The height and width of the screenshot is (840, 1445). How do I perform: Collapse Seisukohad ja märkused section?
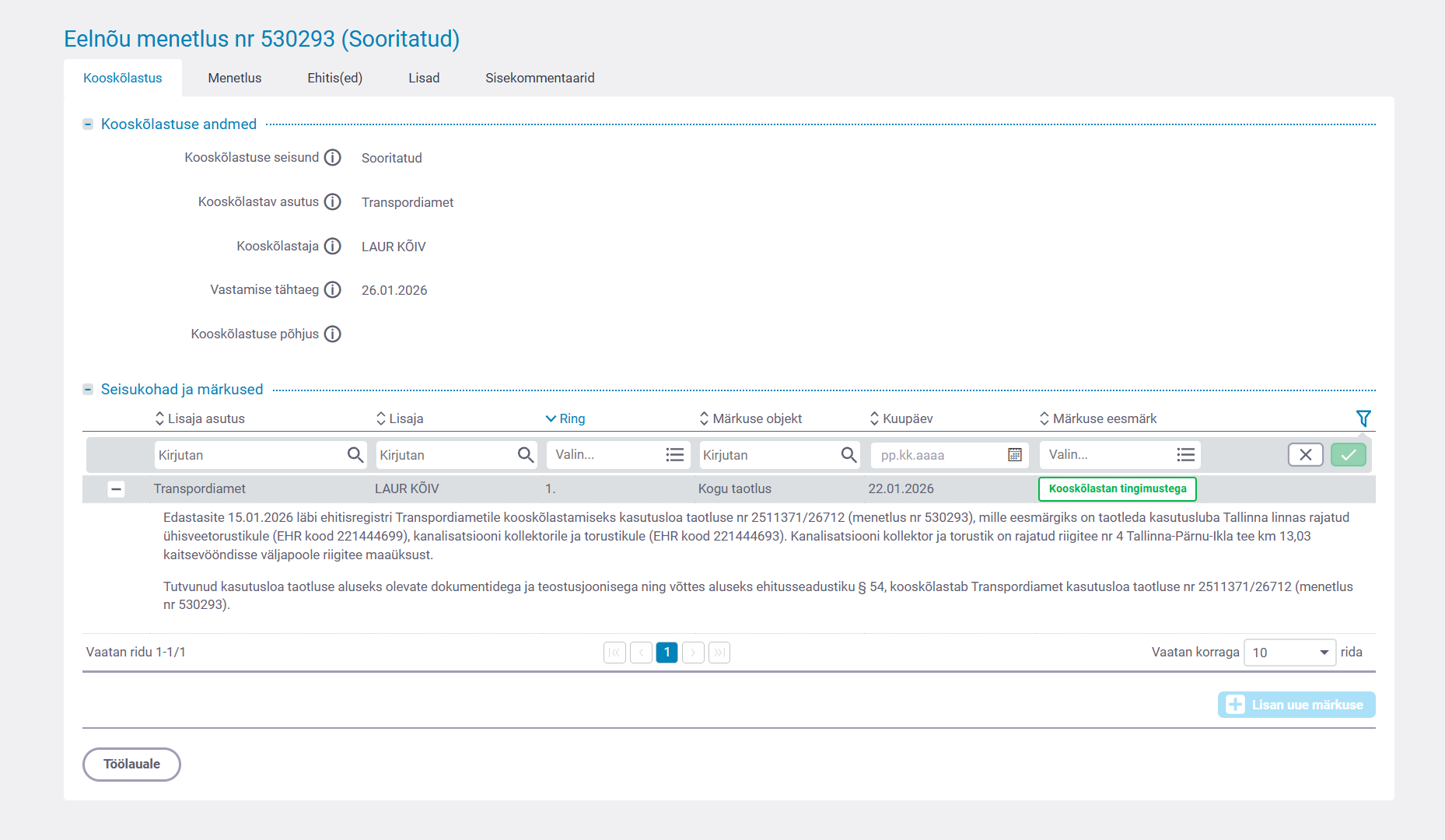pos(88,390)
